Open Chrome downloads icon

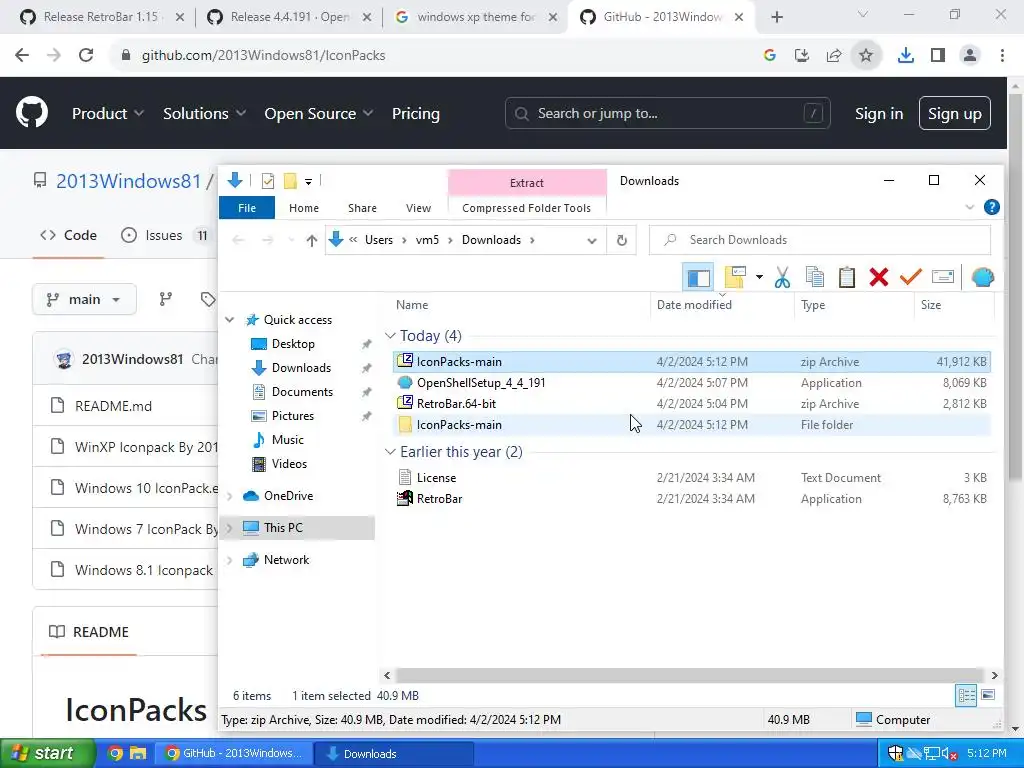(x=905, y=56)
